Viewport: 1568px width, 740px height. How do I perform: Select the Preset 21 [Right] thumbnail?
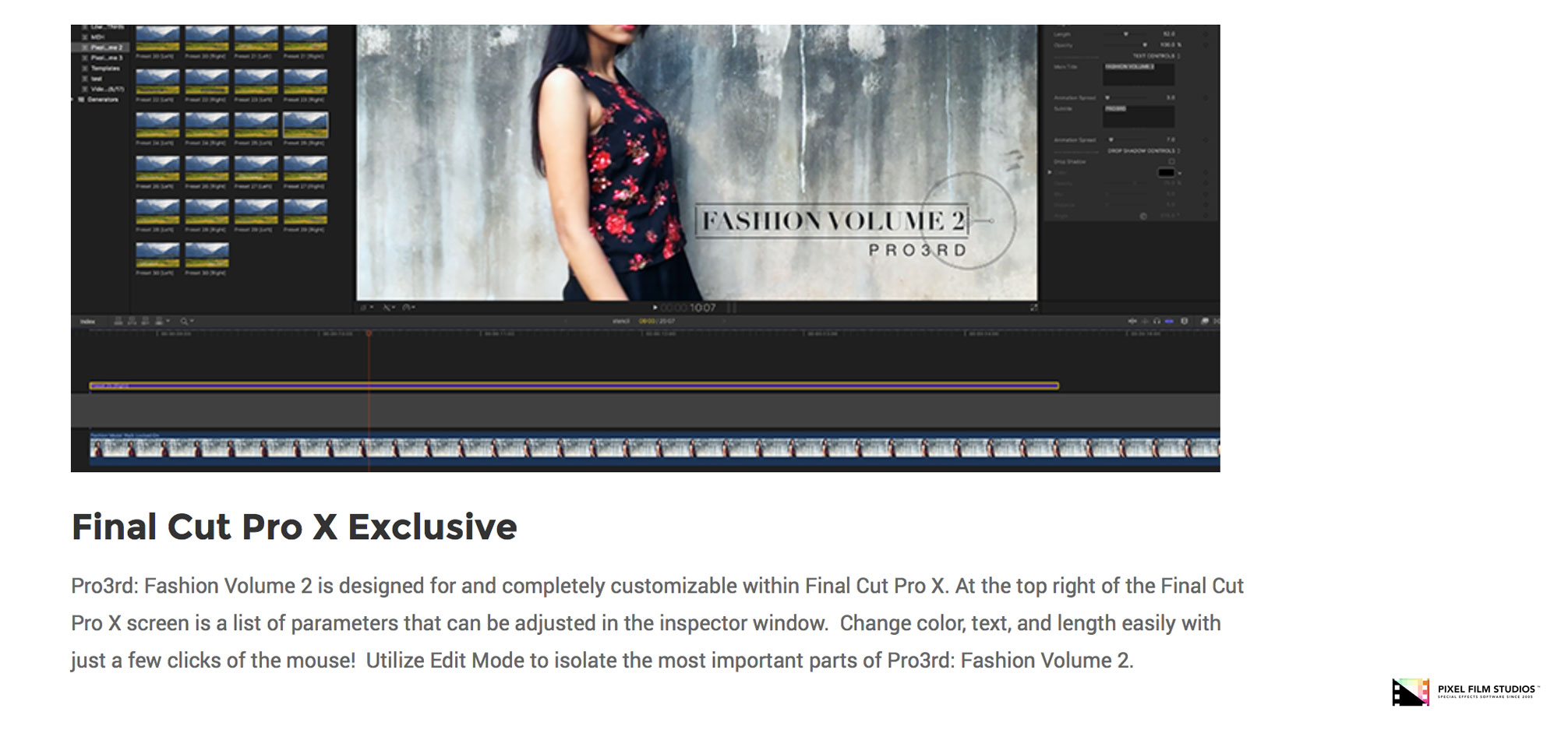305,38
